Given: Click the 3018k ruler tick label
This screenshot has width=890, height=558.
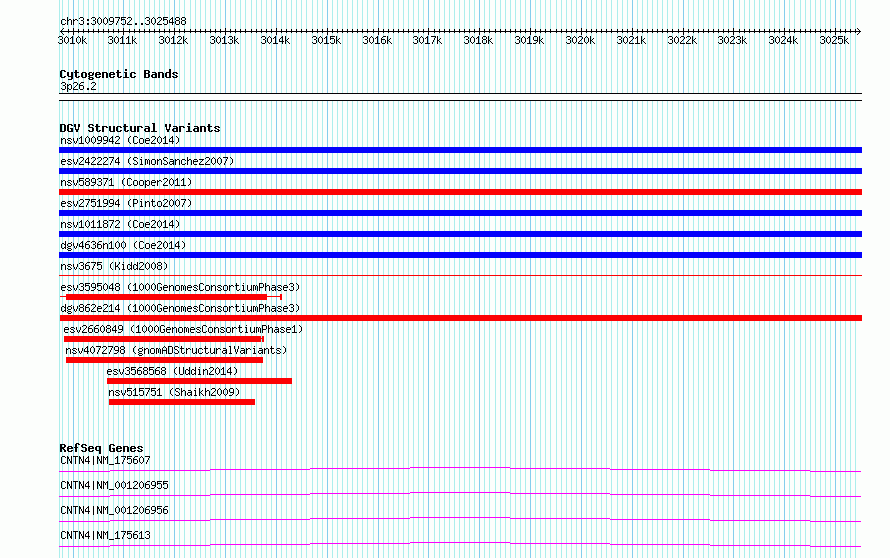Looking at the screenshot, I should pyautogui.click(x=478, y=40).
